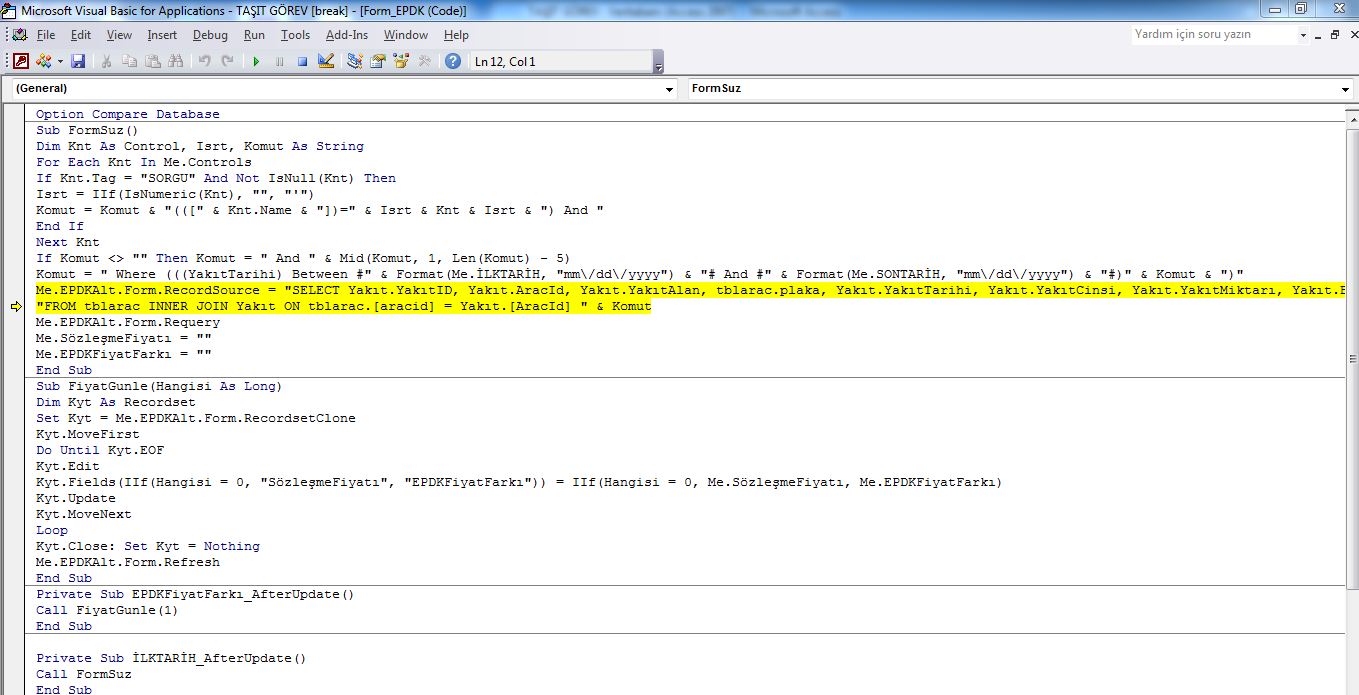The image size is (1359, 695).
Task: Click the blue Reset stop button
Action: [x=302, y=61]
